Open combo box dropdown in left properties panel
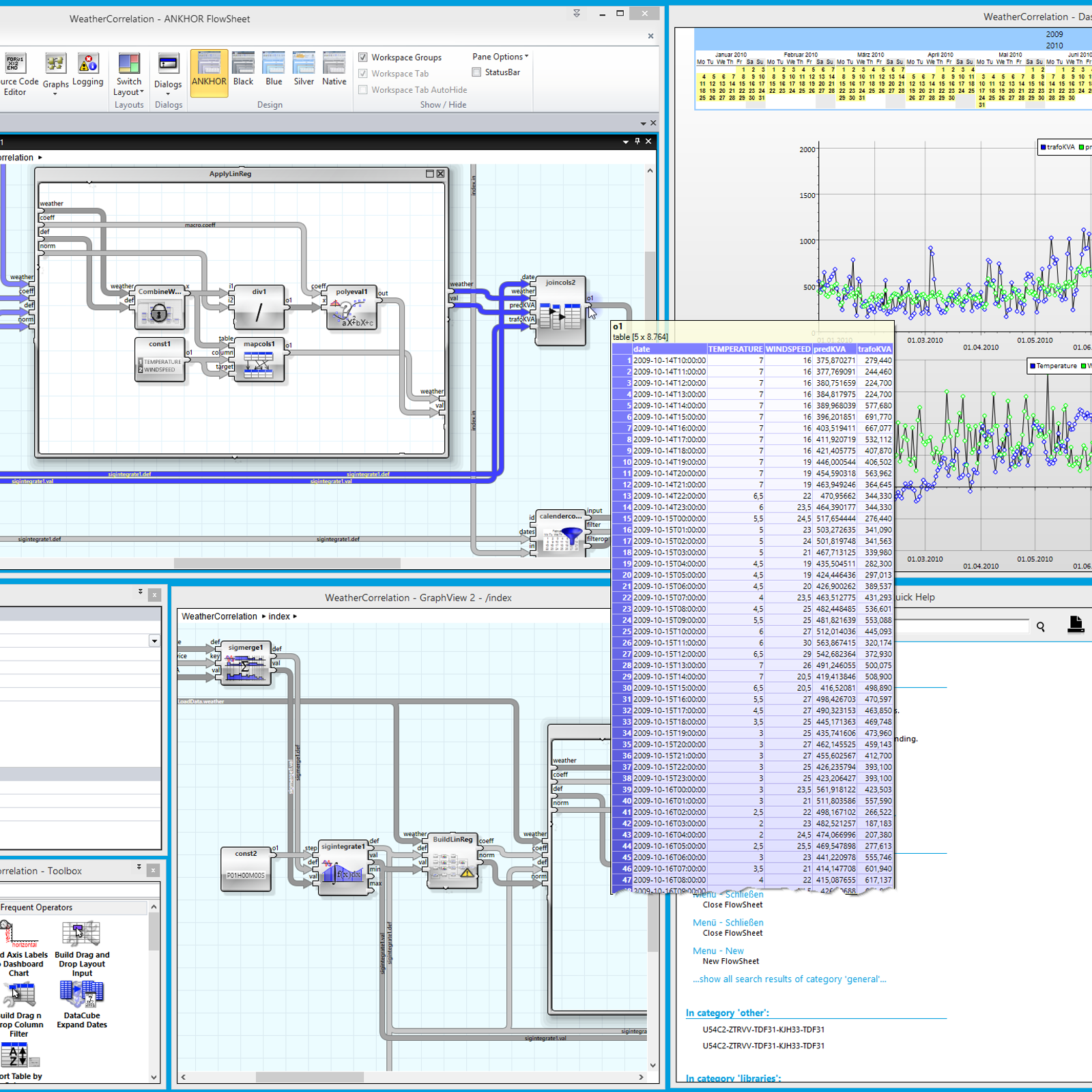This screenshot has width=1092, height=1092. tap(154, 641)
